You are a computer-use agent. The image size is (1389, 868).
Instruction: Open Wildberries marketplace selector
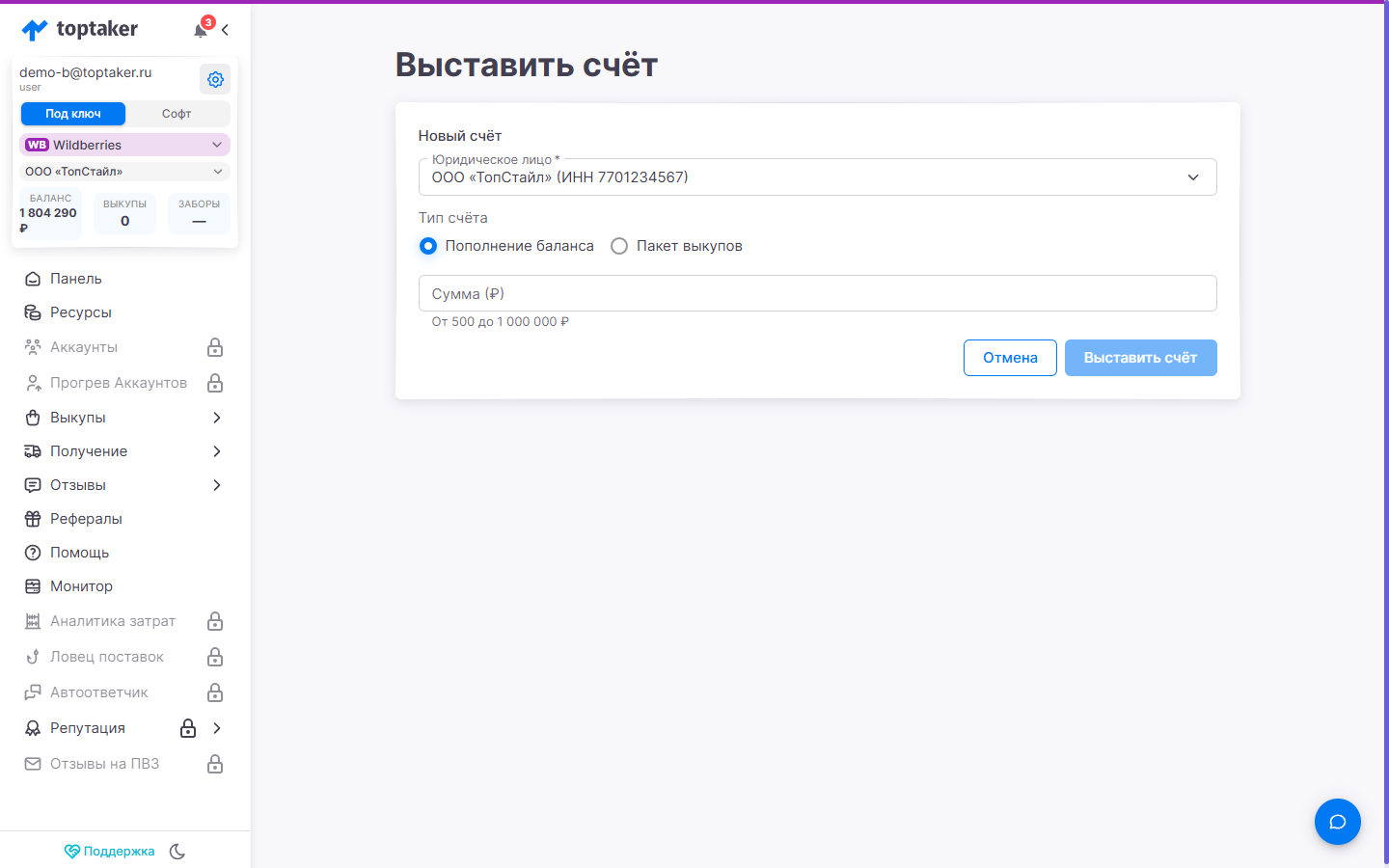[124, 145]
